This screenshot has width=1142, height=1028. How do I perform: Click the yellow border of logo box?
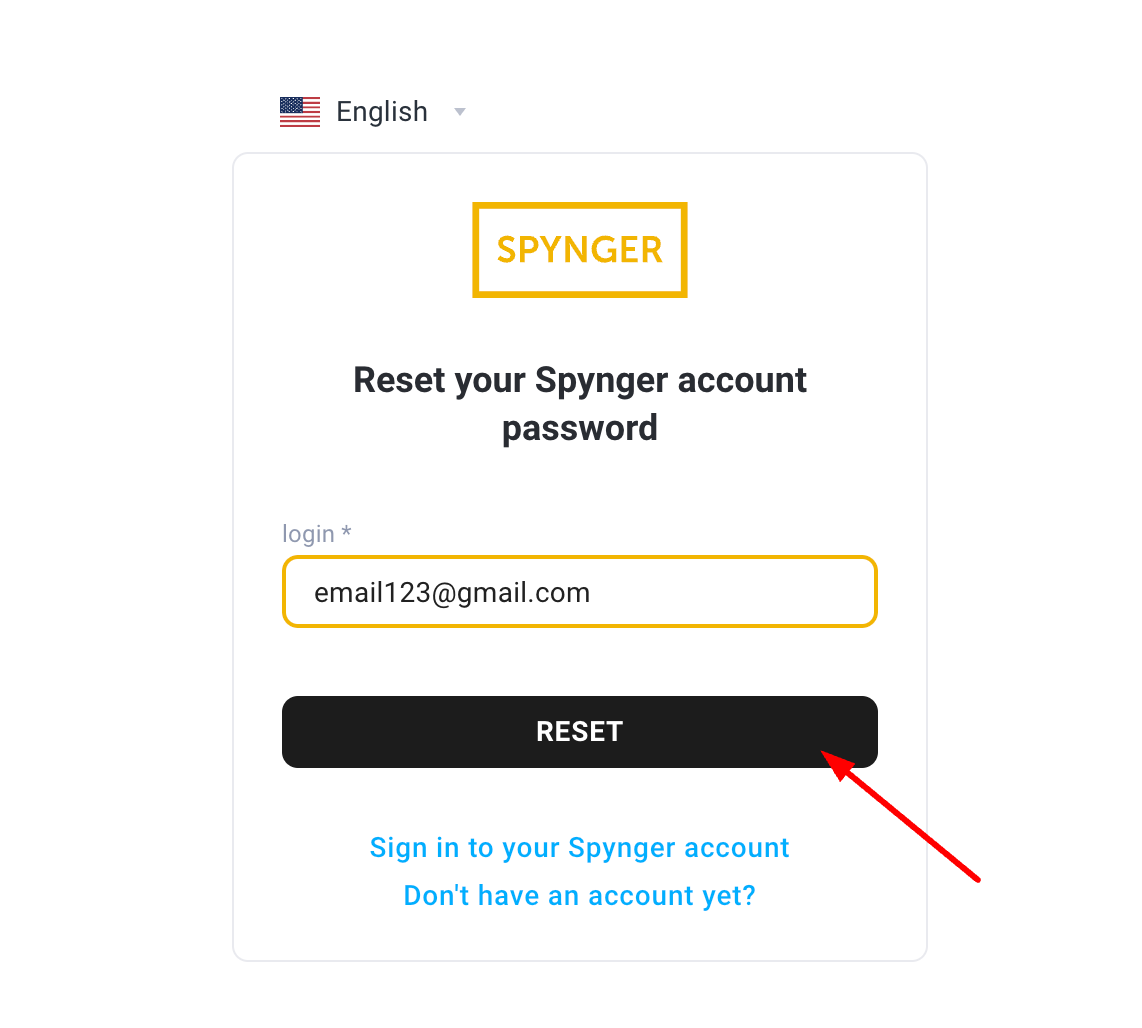coord(580,205)
